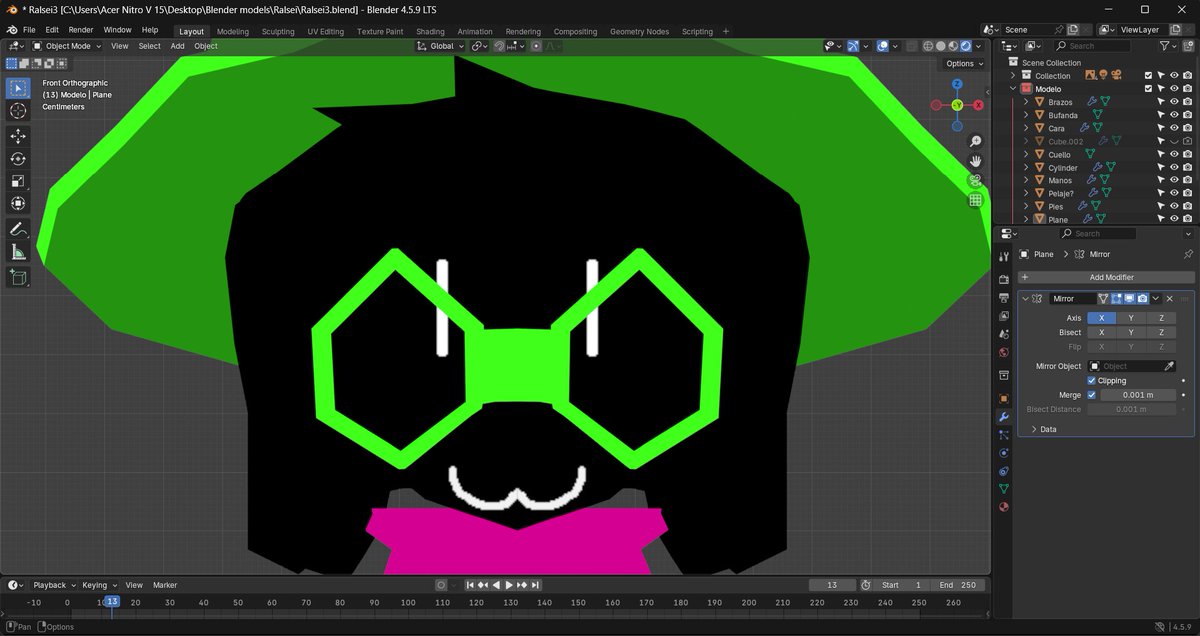Toggle Clipping checkbox in Mirror modifier
The image size is (1200, 636).
click(1091, 380)
